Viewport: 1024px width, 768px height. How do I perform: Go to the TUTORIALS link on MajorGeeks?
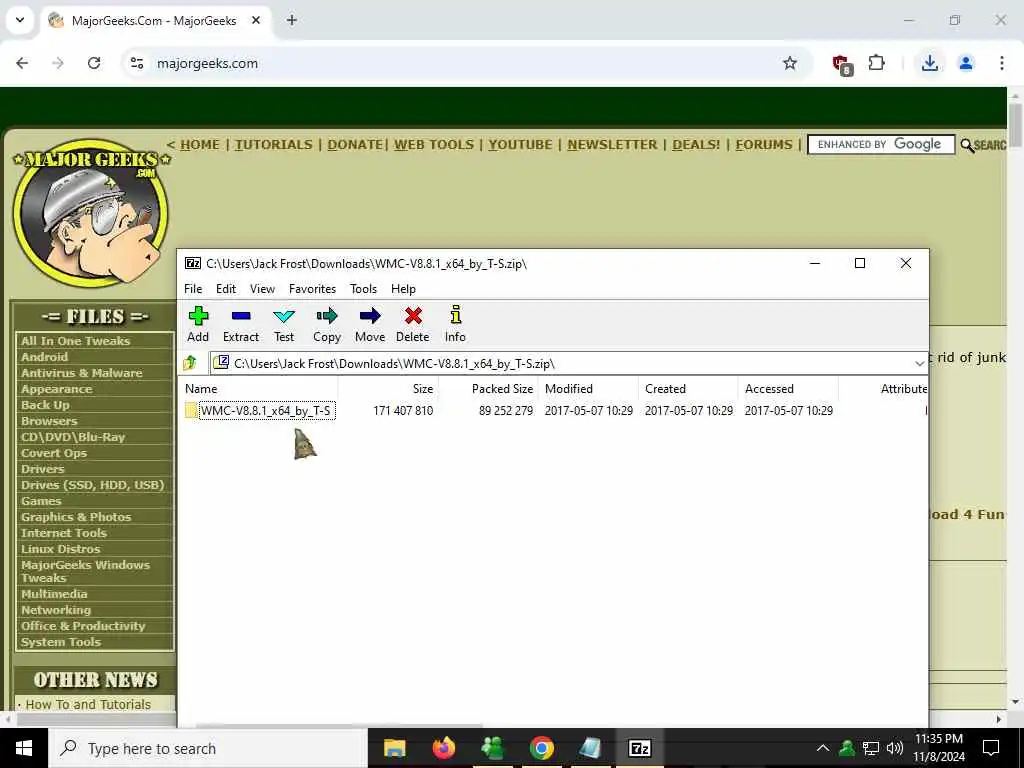(274, 145)
